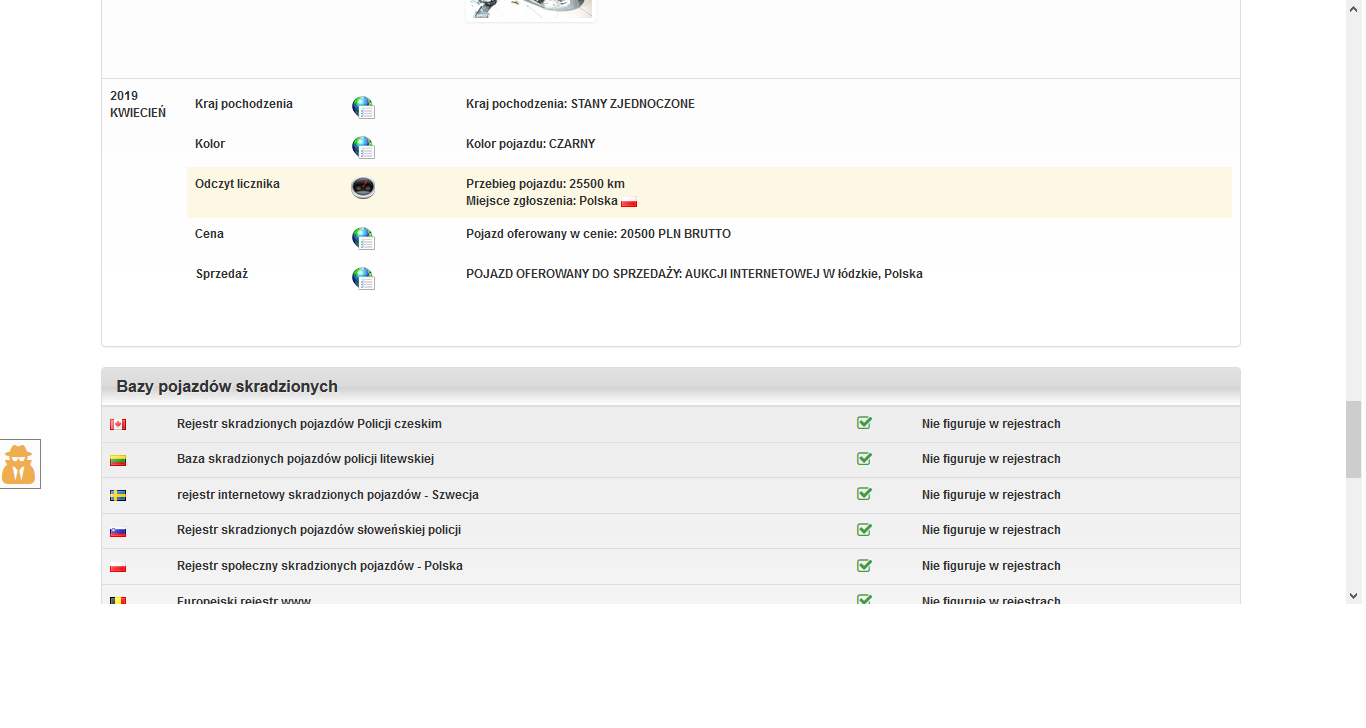Click the globe icon next to Kolor
1366x728 pixels.
point(363,148)
